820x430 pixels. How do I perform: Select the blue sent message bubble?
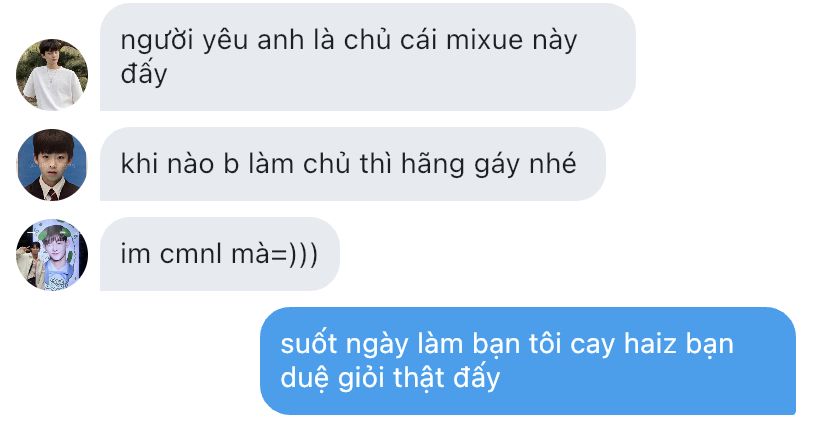point(528,361)
